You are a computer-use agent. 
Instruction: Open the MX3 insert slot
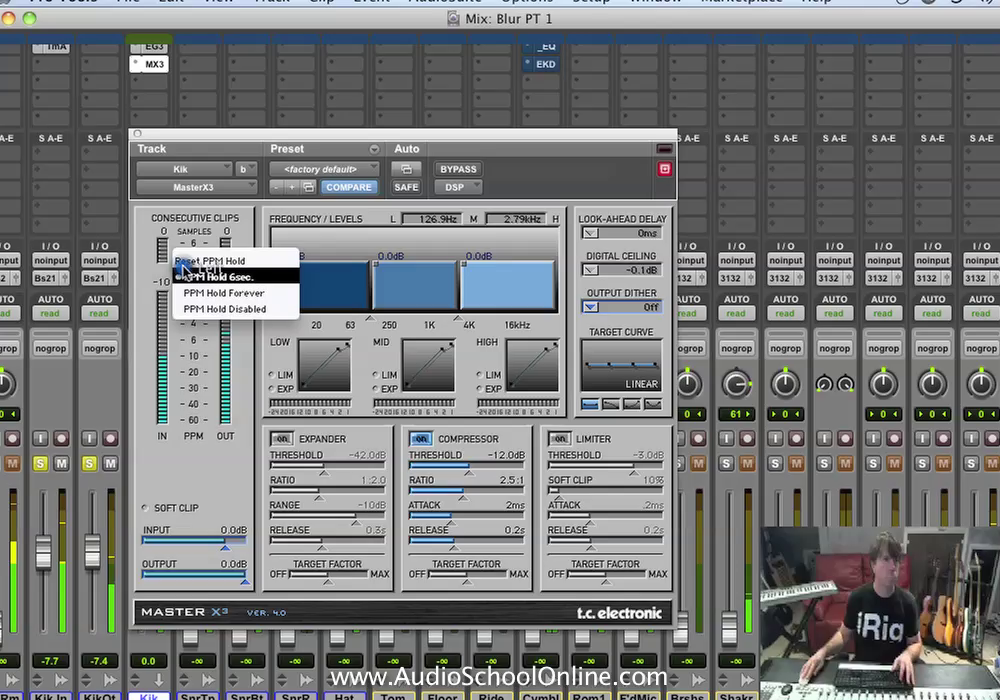click(149, 64)
